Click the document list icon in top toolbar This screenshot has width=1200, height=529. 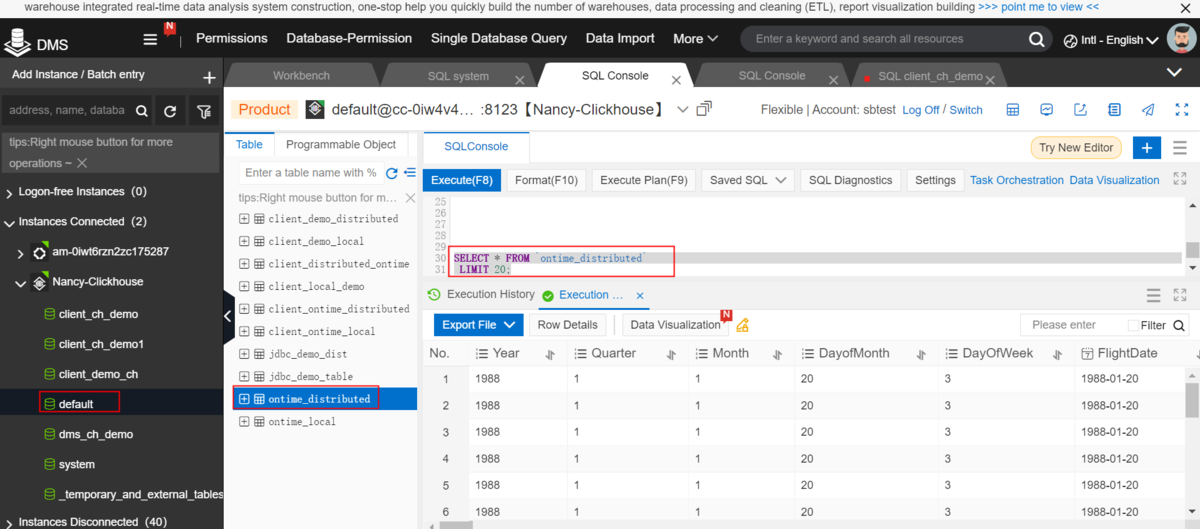[x=1114, y=110]
